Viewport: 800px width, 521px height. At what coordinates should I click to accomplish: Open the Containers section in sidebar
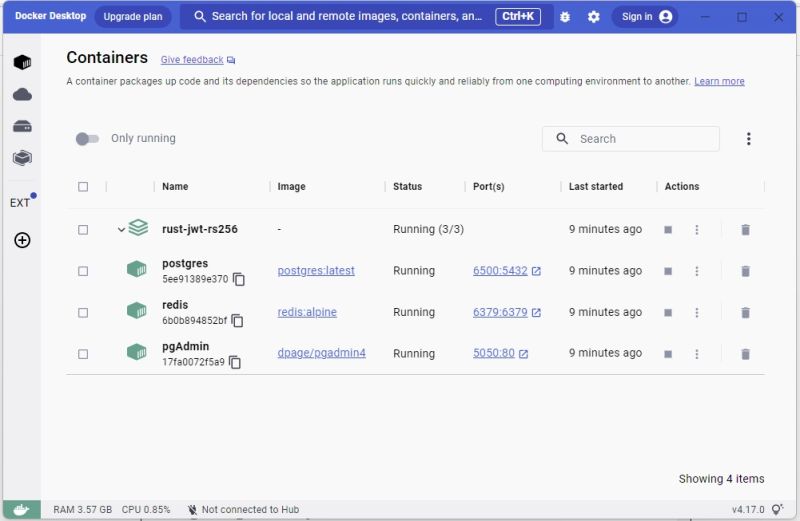coord(22,62)
